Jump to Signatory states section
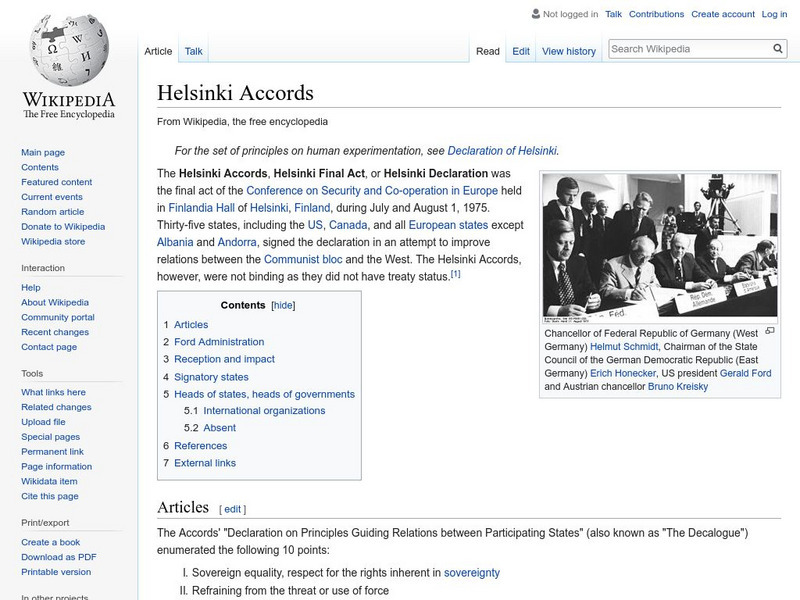This screenshot has height=600, width=800. pyautogui.click(x=211, y=377)
